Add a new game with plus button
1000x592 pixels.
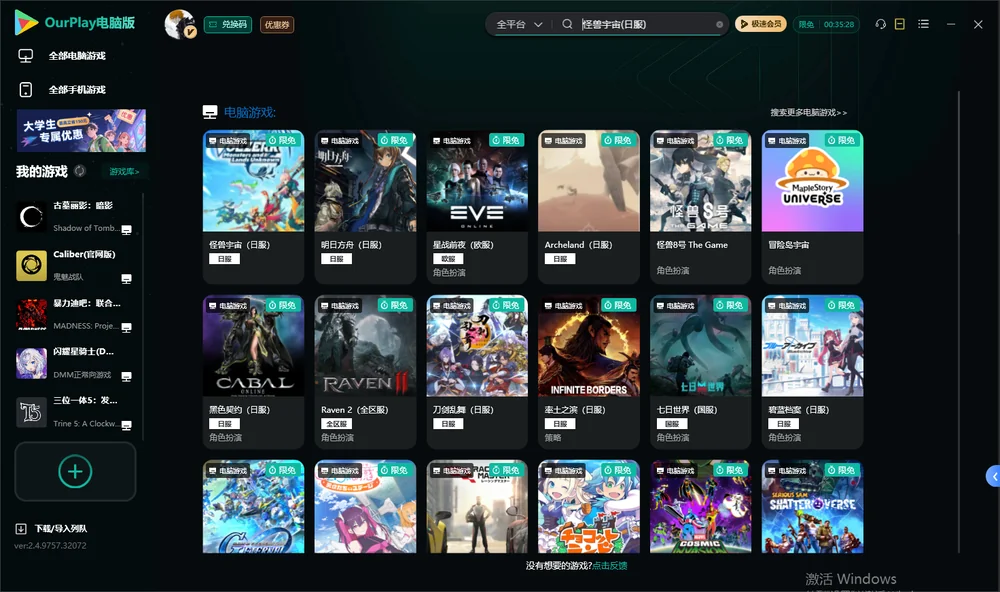pos(75,471)
